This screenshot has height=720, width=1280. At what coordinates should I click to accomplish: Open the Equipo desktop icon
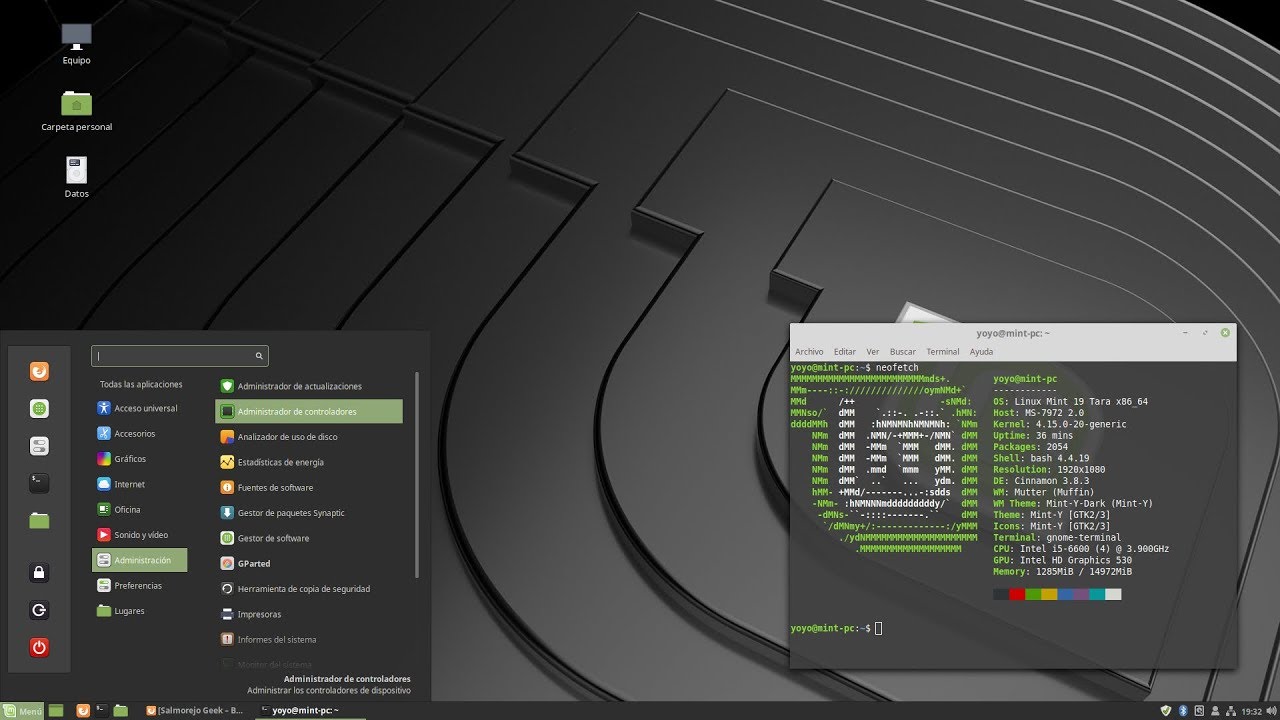(77, 44)
